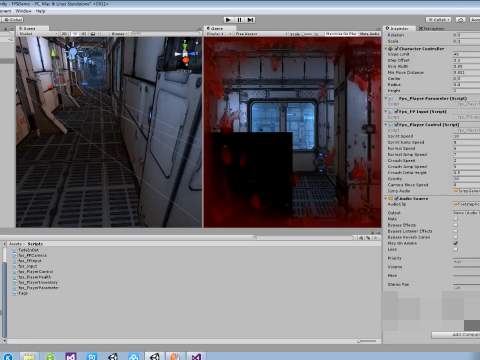Click the cloud services icon
The height and width of the screenshot is (360, 480).
[x=461, y=20]
